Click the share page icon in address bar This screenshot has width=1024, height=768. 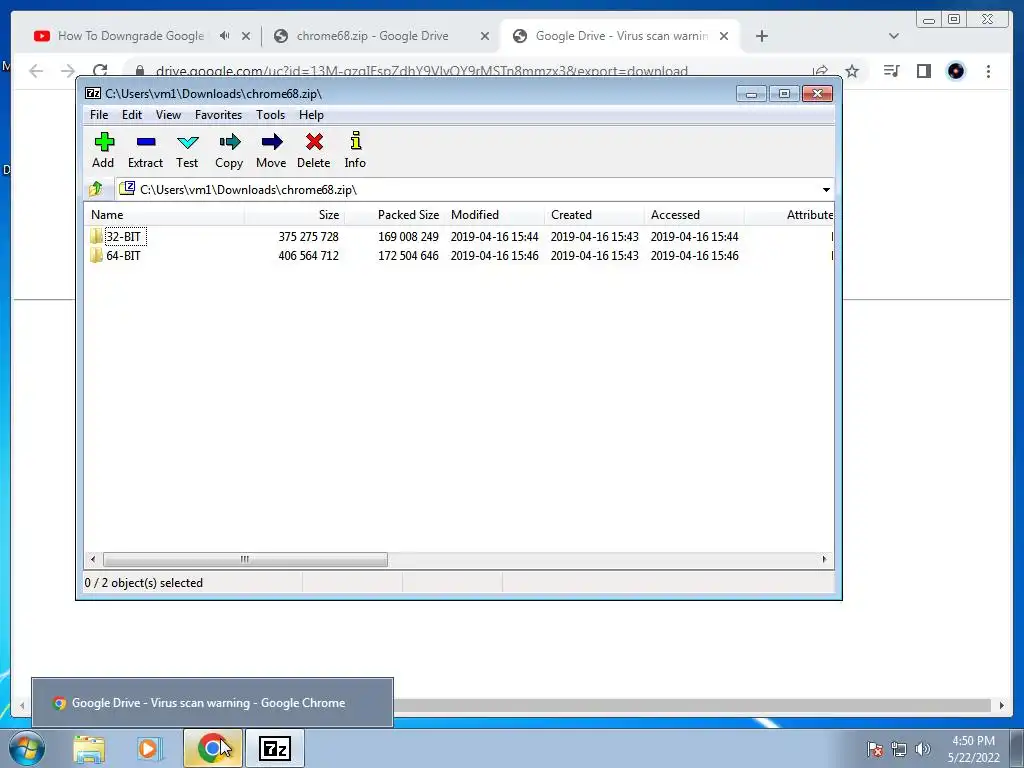pyautogui.click(x=820, y=71)
